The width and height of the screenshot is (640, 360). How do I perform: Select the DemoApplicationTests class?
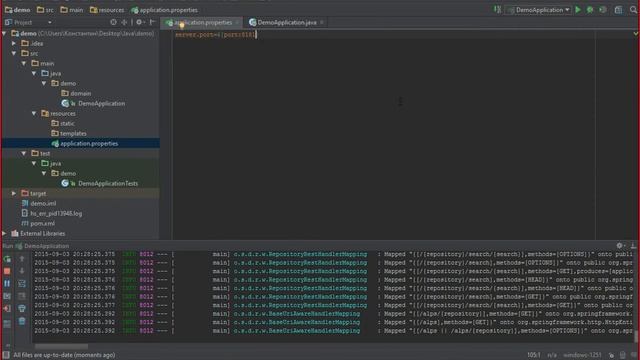[100, 184]
